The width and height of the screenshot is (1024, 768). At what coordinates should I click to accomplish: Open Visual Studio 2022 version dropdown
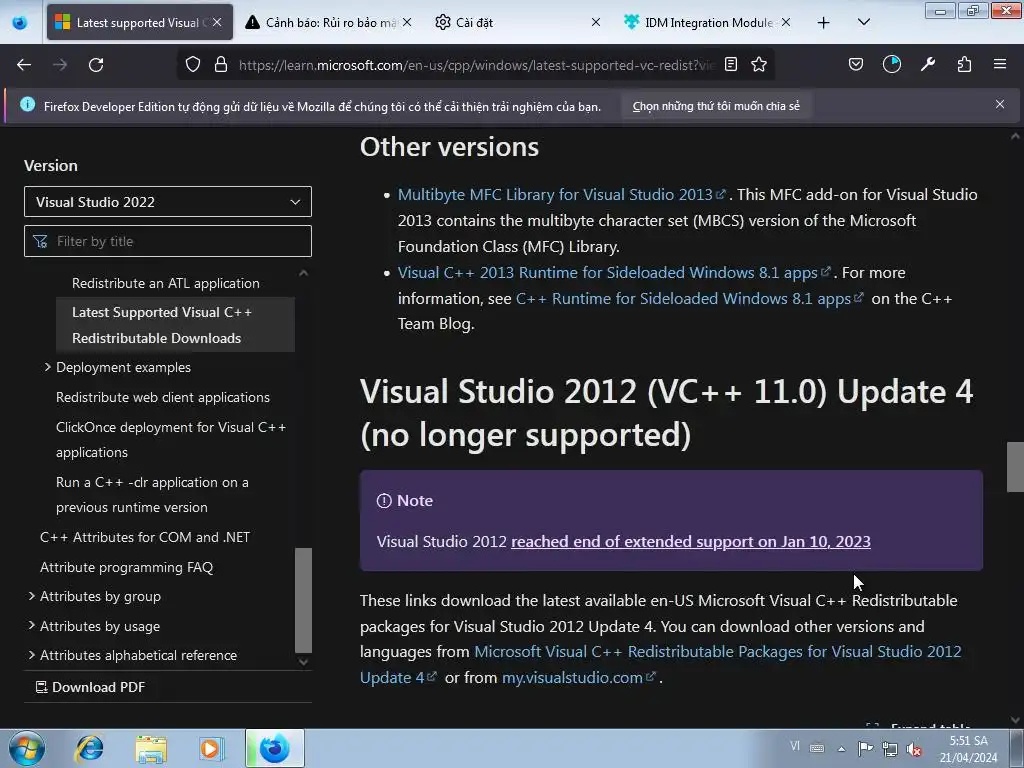tap(168, 202)
